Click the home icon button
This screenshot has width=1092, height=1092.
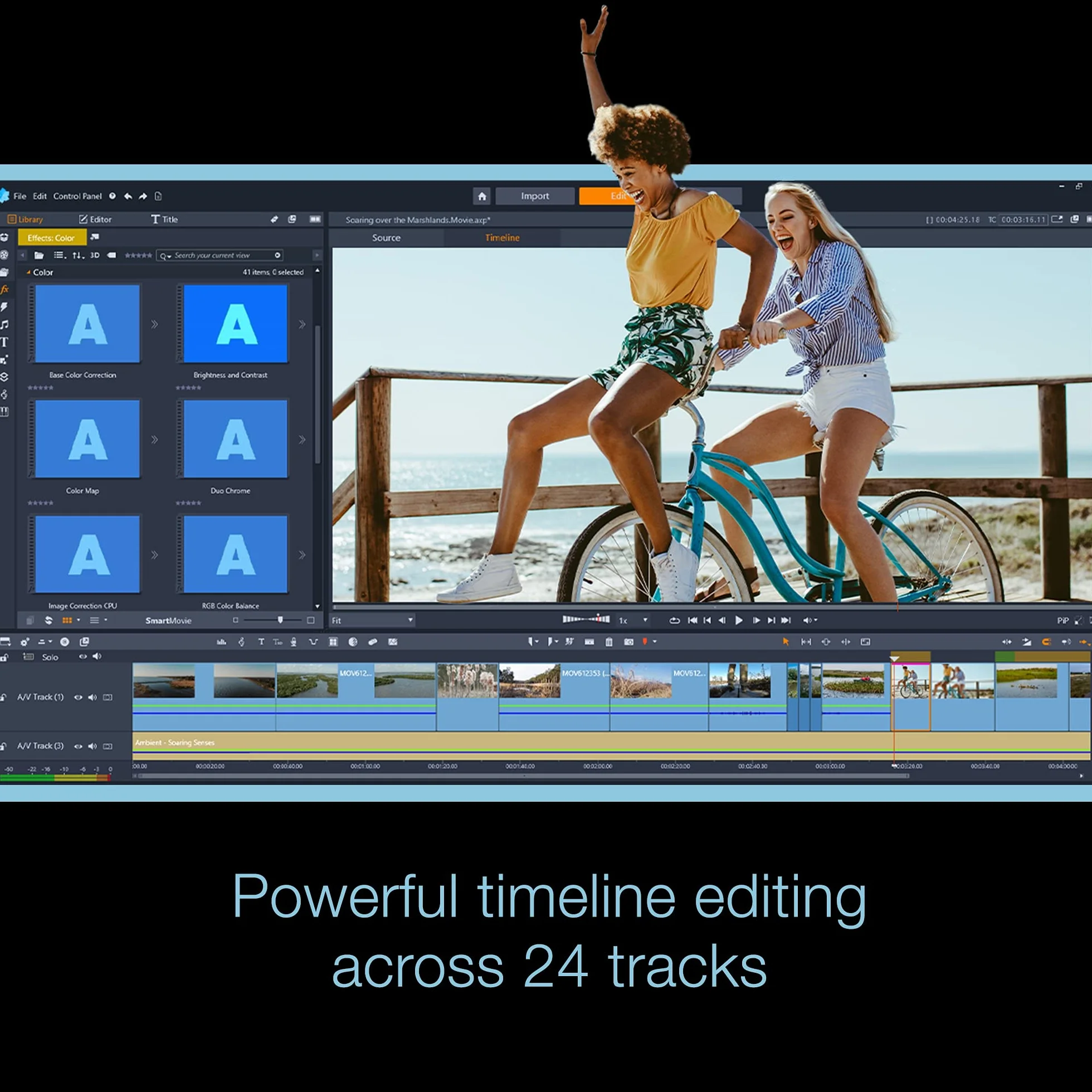point(481,196)
